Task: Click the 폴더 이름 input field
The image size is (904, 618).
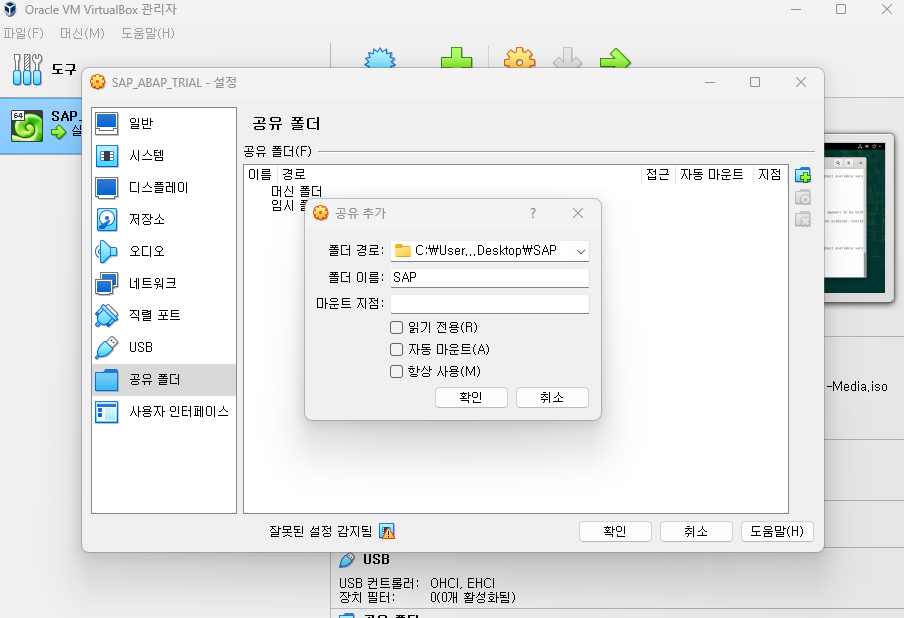Action: (x=489, y=277)
